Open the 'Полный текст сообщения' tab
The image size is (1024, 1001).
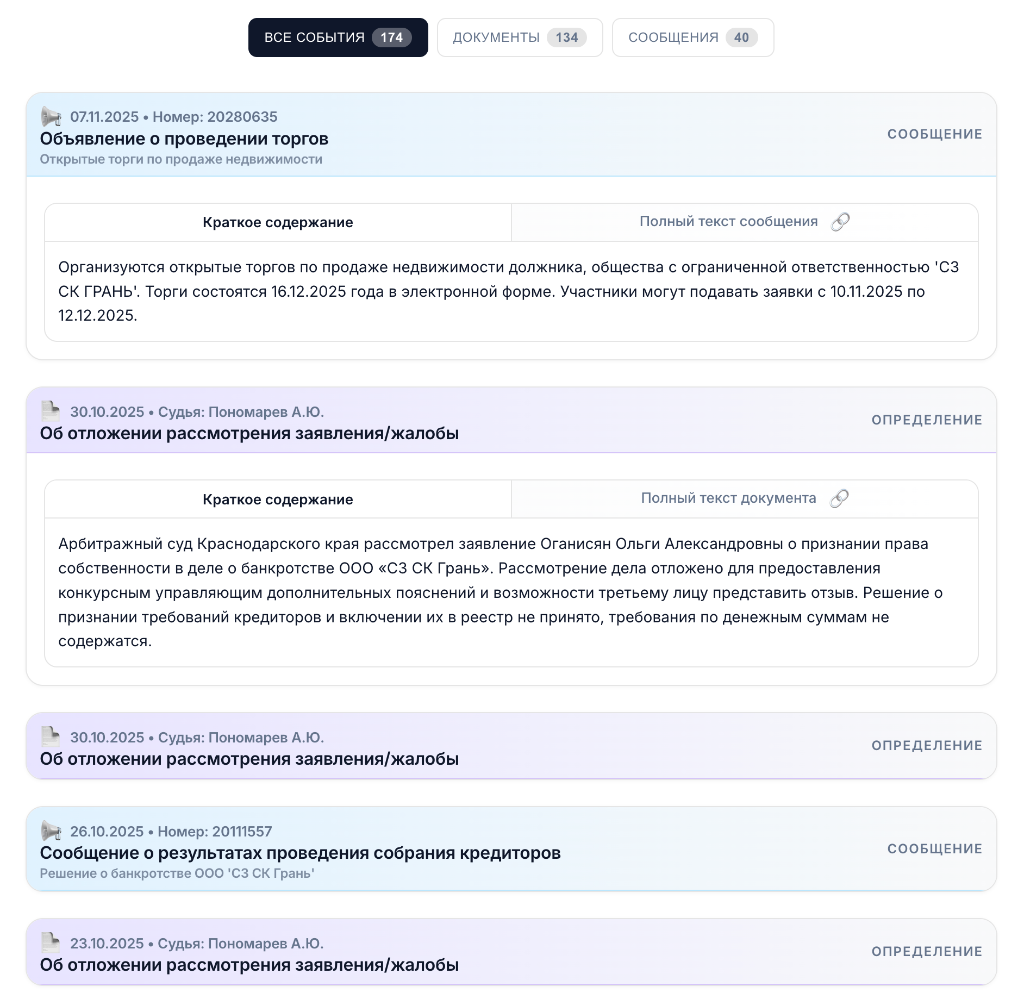tap(729, 221)
